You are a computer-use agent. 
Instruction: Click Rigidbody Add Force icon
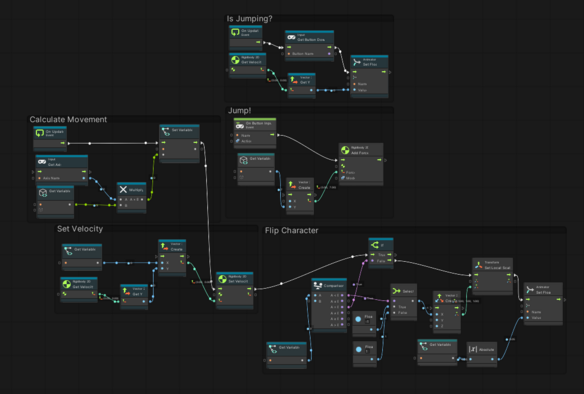pos(345,150)
